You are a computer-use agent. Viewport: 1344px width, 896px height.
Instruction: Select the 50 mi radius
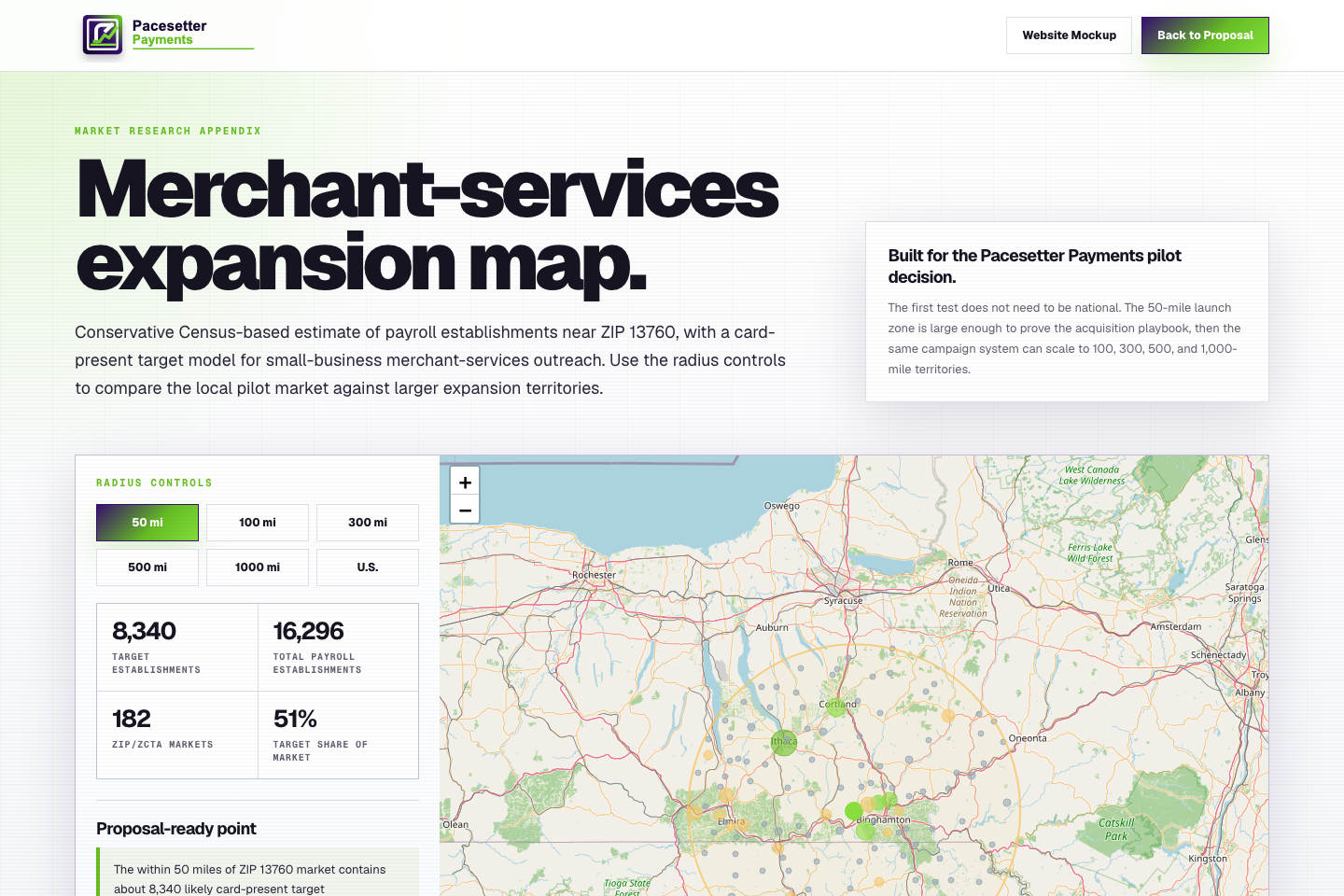tap(147, 523)
